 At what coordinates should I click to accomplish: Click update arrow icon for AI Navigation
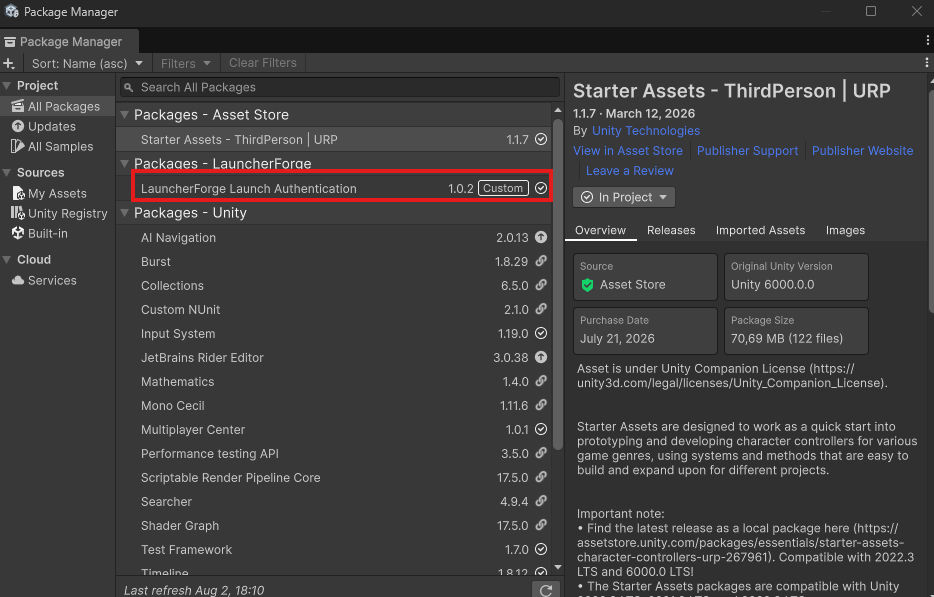tap(541, 237)
